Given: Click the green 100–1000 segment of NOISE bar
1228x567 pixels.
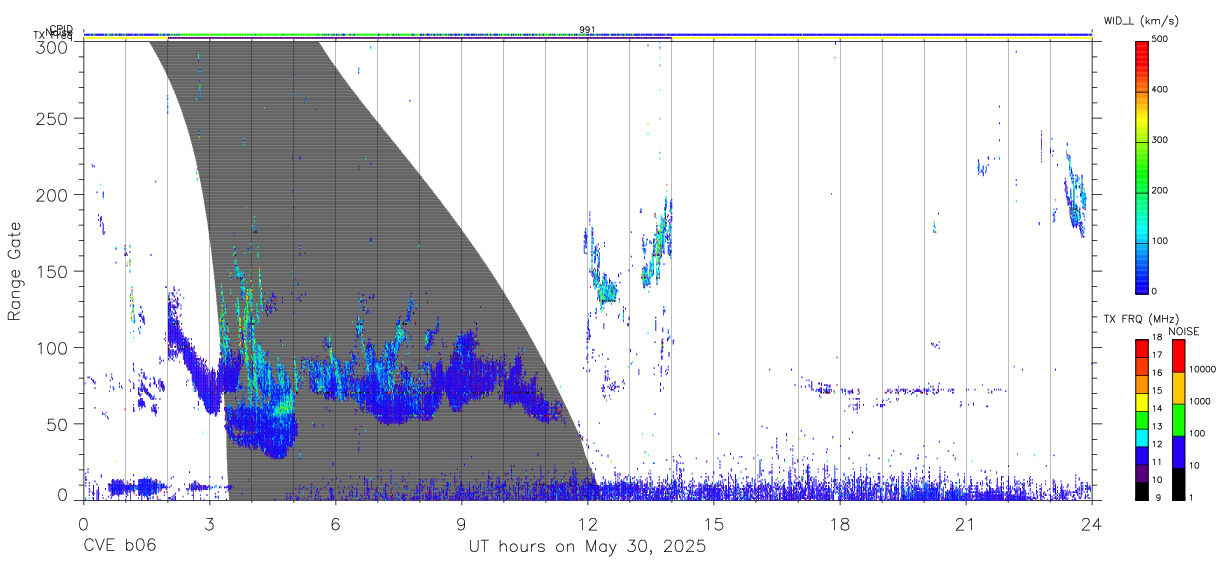Looking at the screenshot, I should tap(1178, 420).
